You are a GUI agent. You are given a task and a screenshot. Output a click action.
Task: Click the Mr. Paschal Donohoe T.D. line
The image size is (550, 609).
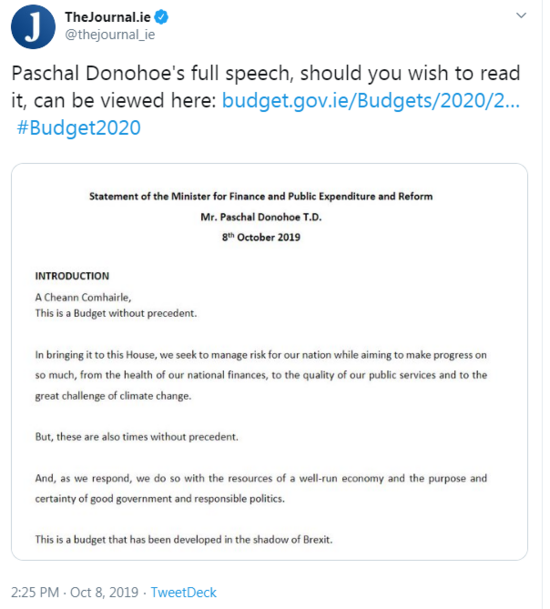click(x=261, y=217)
